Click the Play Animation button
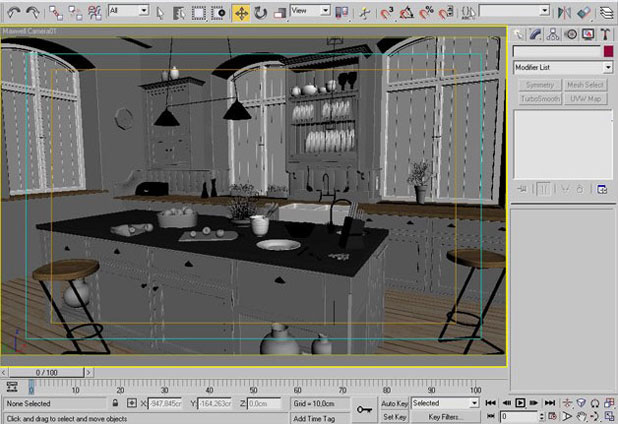This screenshot has width=618, height=424. 520,403
